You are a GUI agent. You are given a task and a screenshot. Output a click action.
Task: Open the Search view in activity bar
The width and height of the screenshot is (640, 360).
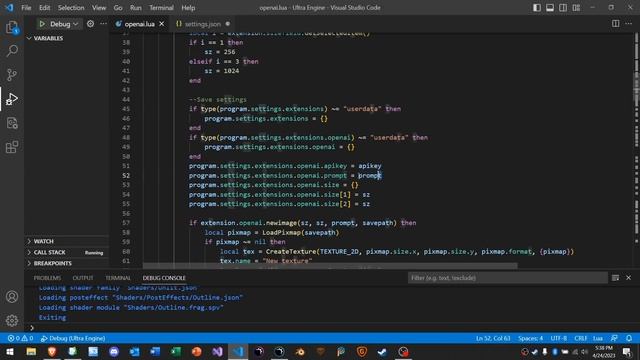[x=12, y=51]
